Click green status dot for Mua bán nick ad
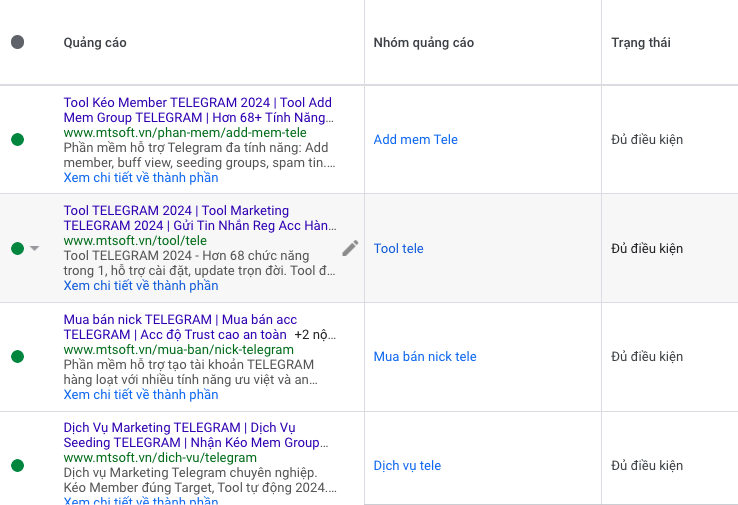This screenshot has width=738, height=505. tap(17, 357)
